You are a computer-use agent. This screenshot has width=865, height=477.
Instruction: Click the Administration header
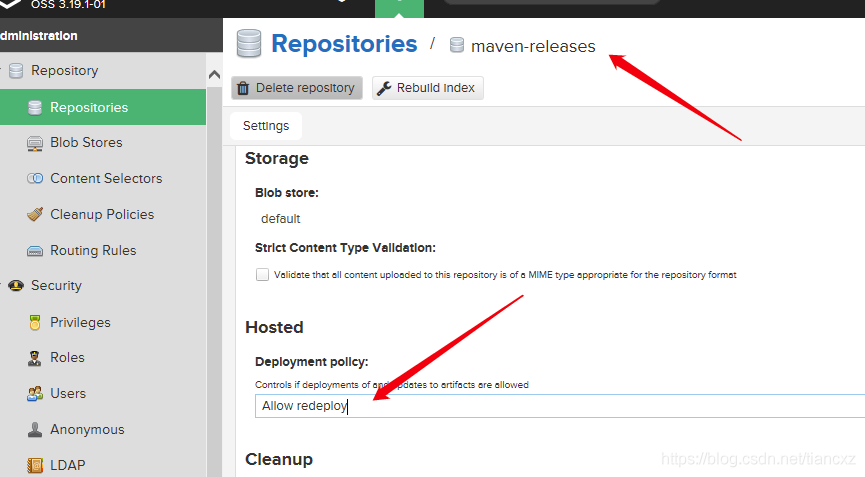tap(39, 36)
